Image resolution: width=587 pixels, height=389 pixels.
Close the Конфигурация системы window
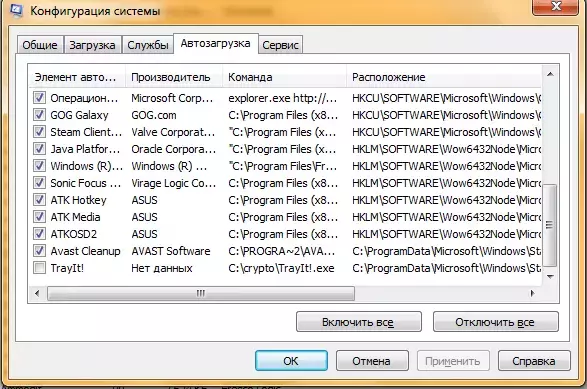click(x=556, y=7)
